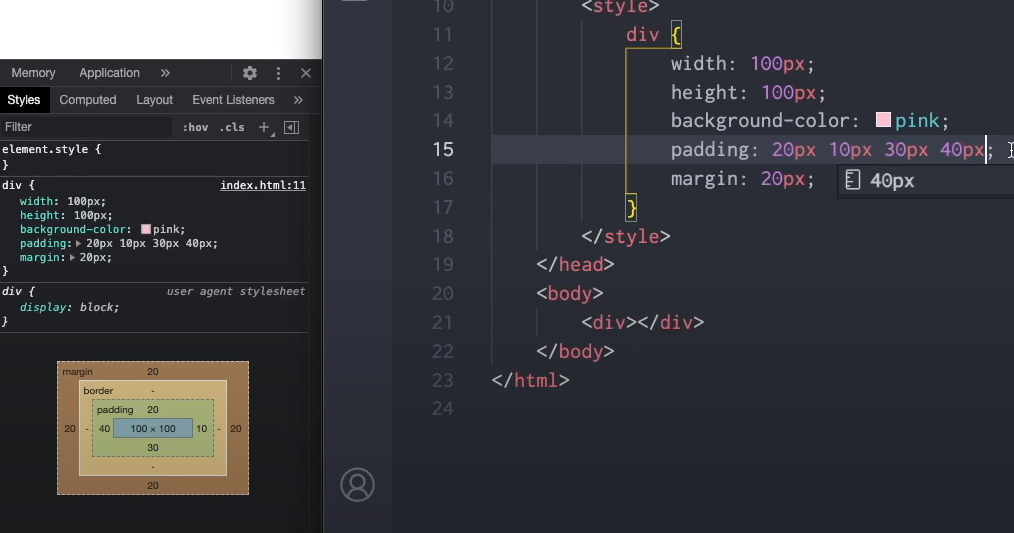Click the border label in box model
This screenshot has height=533, width=1014.
click(x=98, y=391)
